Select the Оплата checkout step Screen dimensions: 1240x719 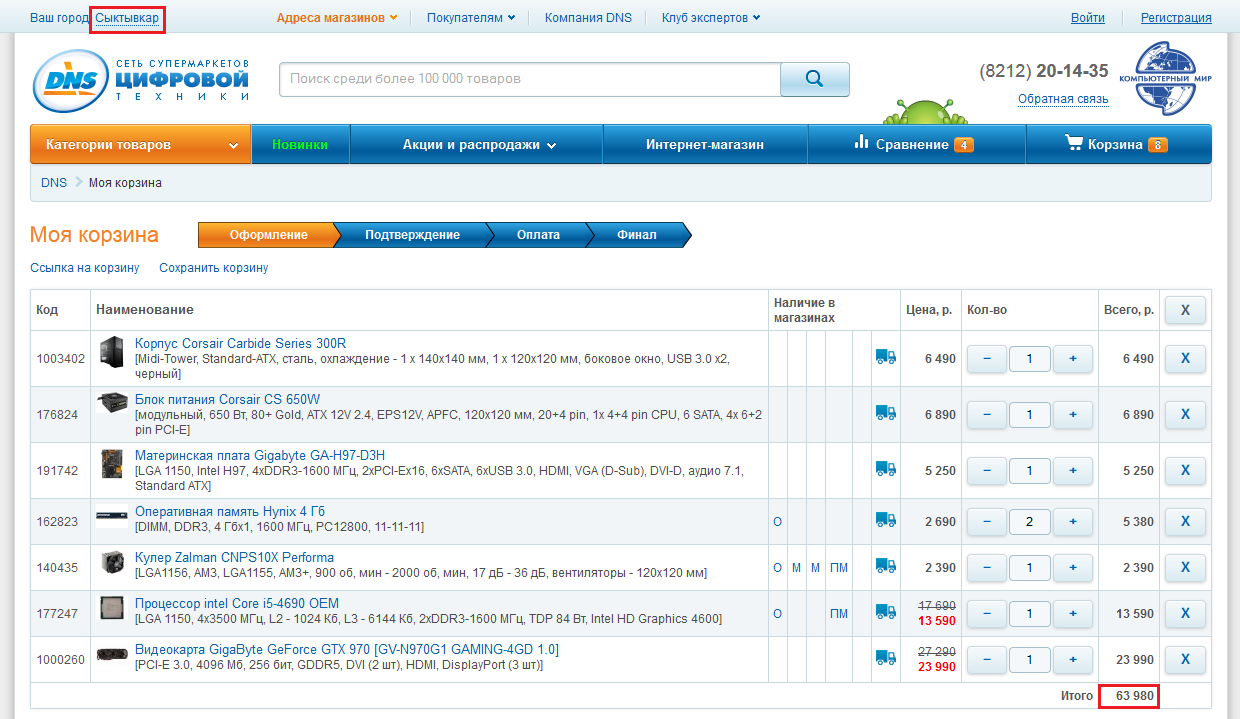coord(538,235)
